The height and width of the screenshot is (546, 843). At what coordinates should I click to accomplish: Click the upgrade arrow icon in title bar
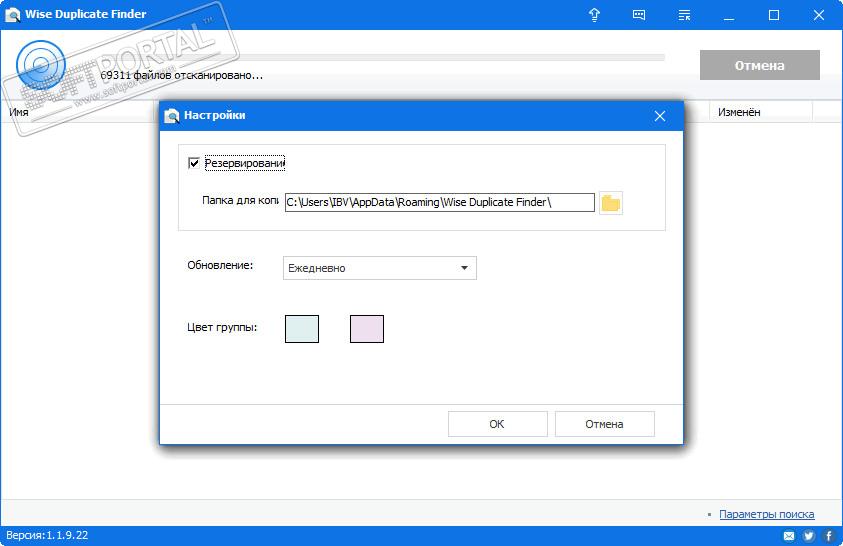coord(594,15)
